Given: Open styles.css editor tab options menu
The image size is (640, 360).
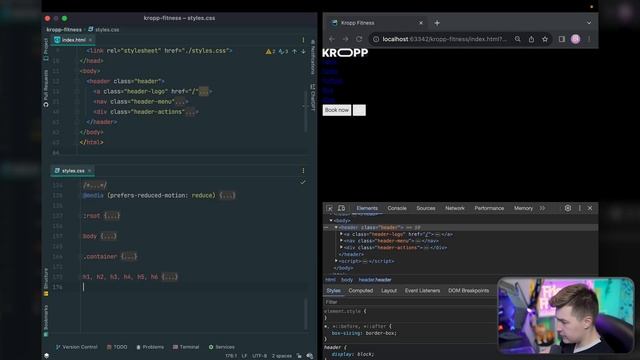Looking at the screenshot, I should pos(303,171).
